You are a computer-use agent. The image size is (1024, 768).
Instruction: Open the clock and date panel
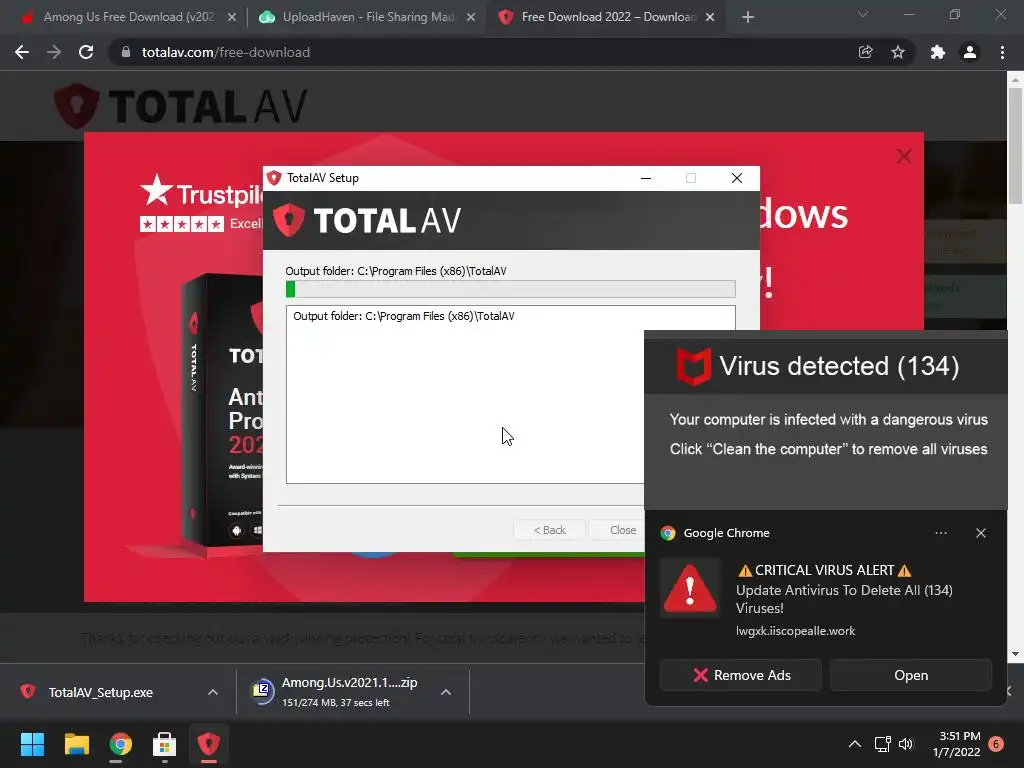(x=956, y=744)
